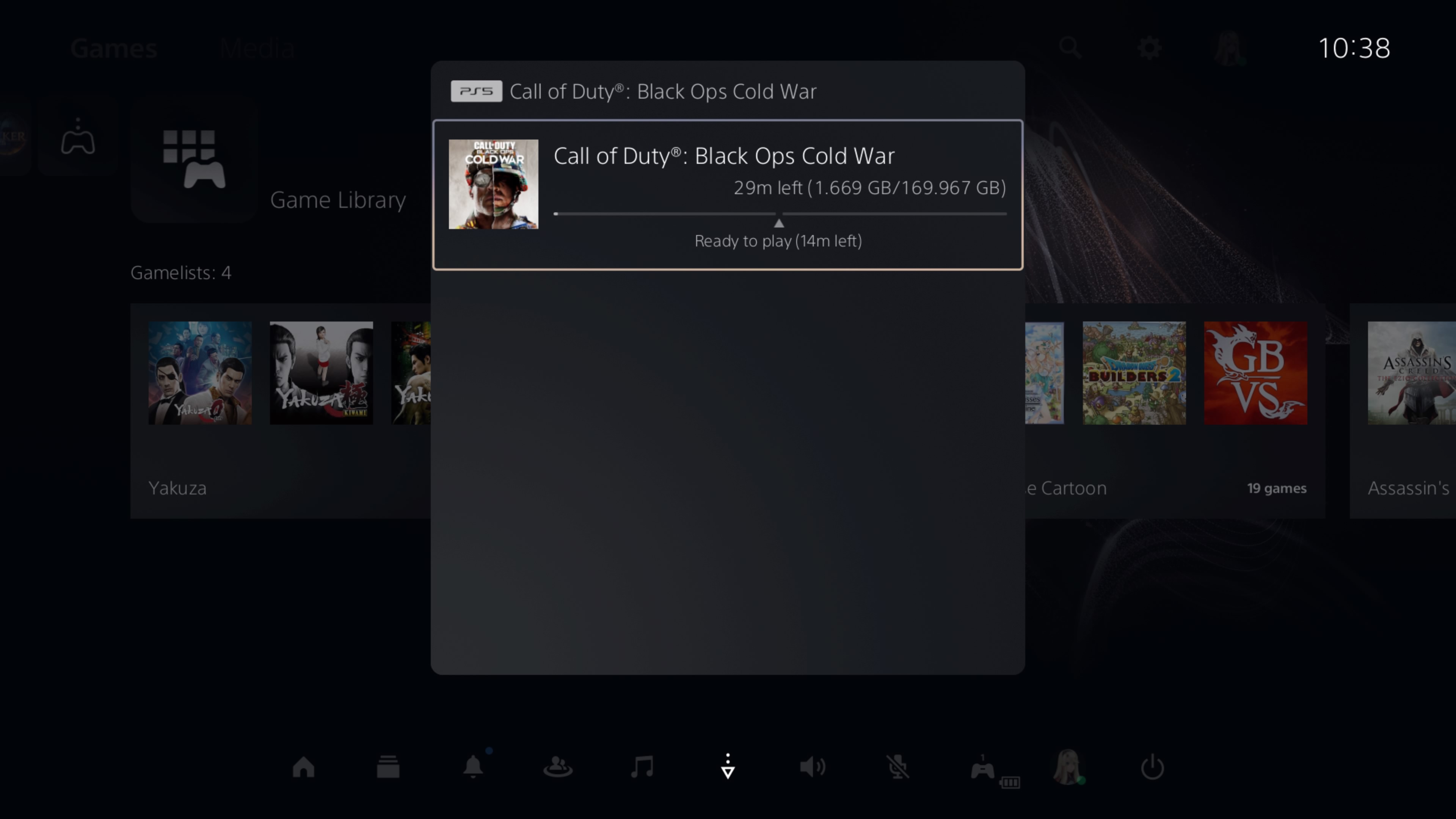The width and height of the screenshot is (1456, 819).
Task: Select the Downloads/Uploads arrow icon
Action: click(728, 766)
